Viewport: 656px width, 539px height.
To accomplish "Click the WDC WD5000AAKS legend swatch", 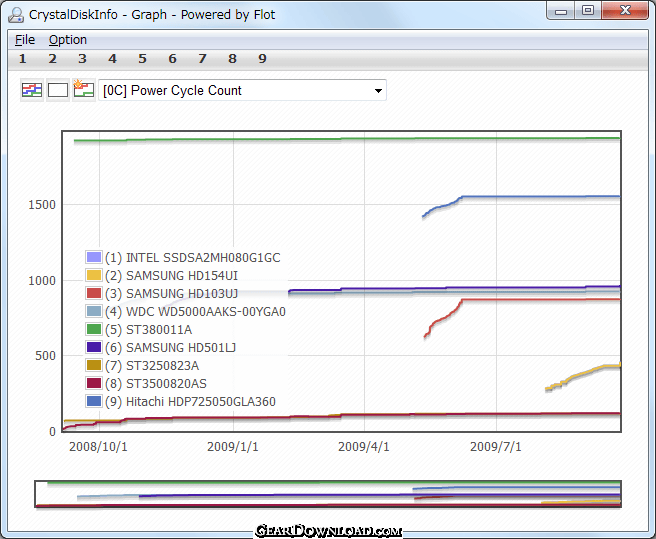I will pos(94,311).
